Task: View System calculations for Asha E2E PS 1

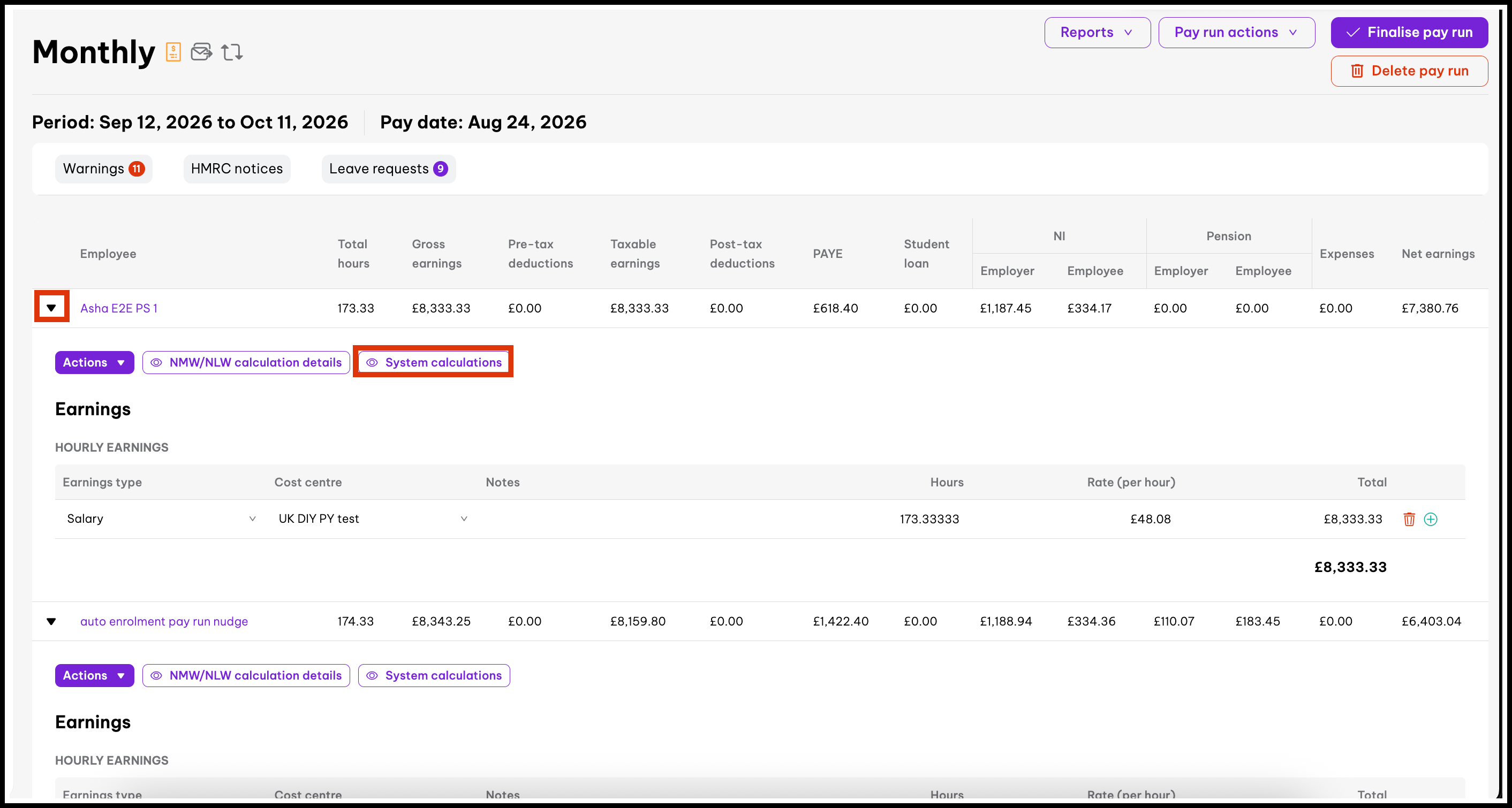Action: pos(434,363)
